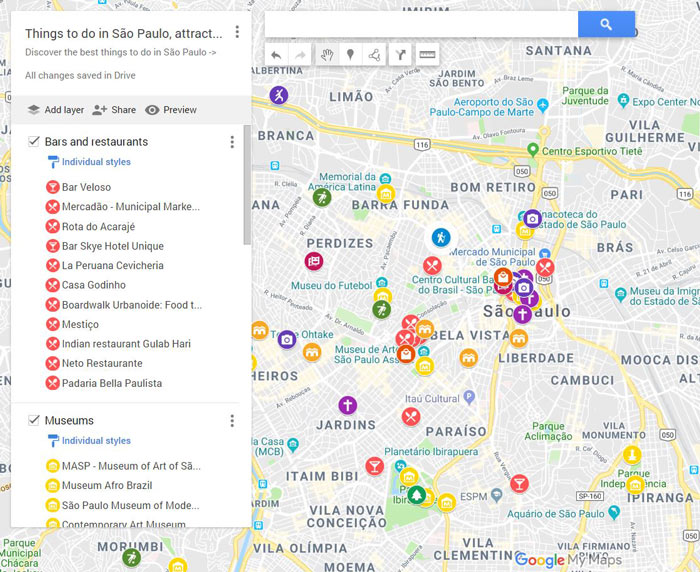This screenshot has width=700, height=572.
Task: Select Padaria Bella Paulista item
Action: pos(104,383)
